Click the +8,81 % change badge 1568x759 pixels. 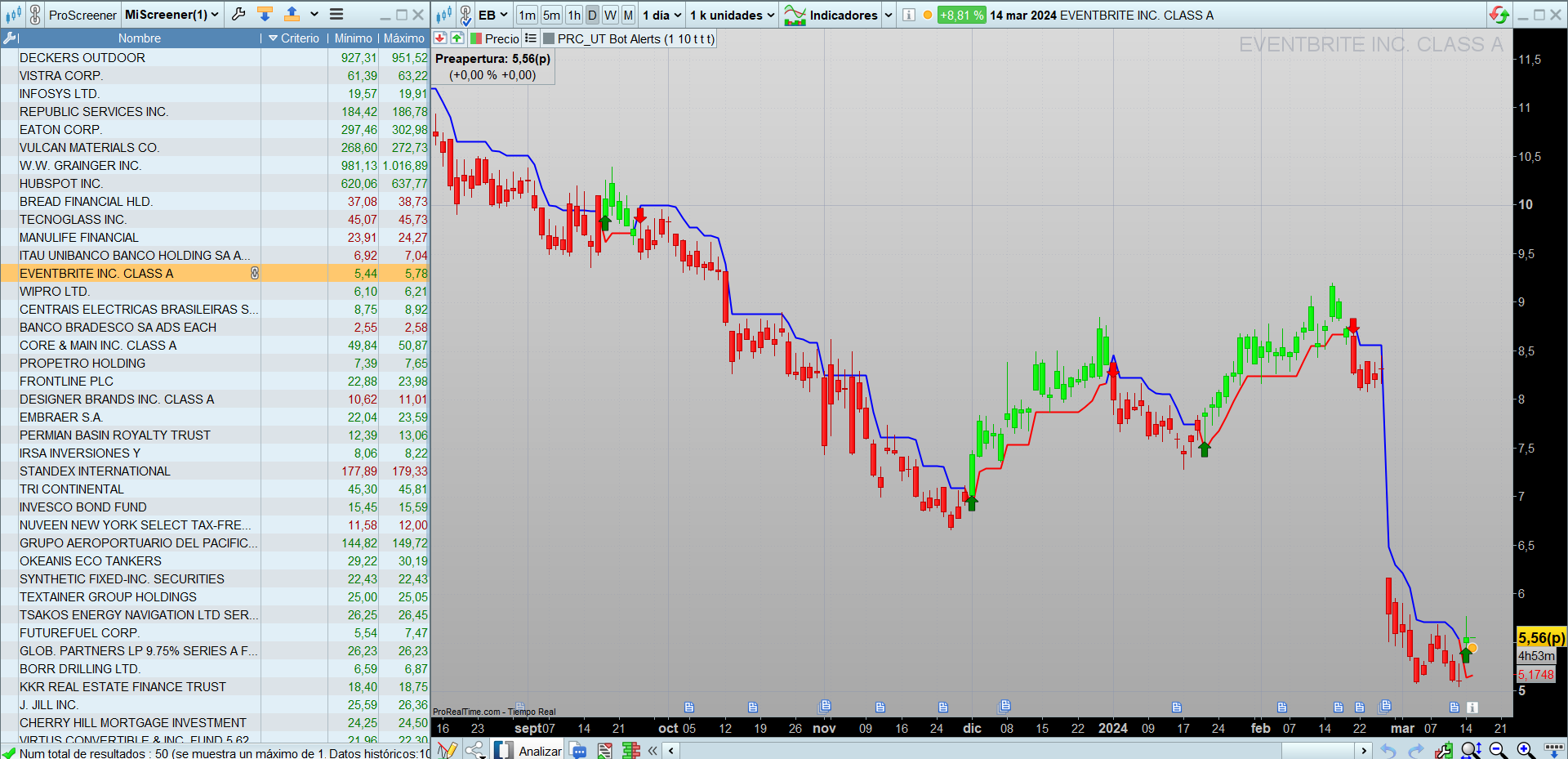point(961,15)
